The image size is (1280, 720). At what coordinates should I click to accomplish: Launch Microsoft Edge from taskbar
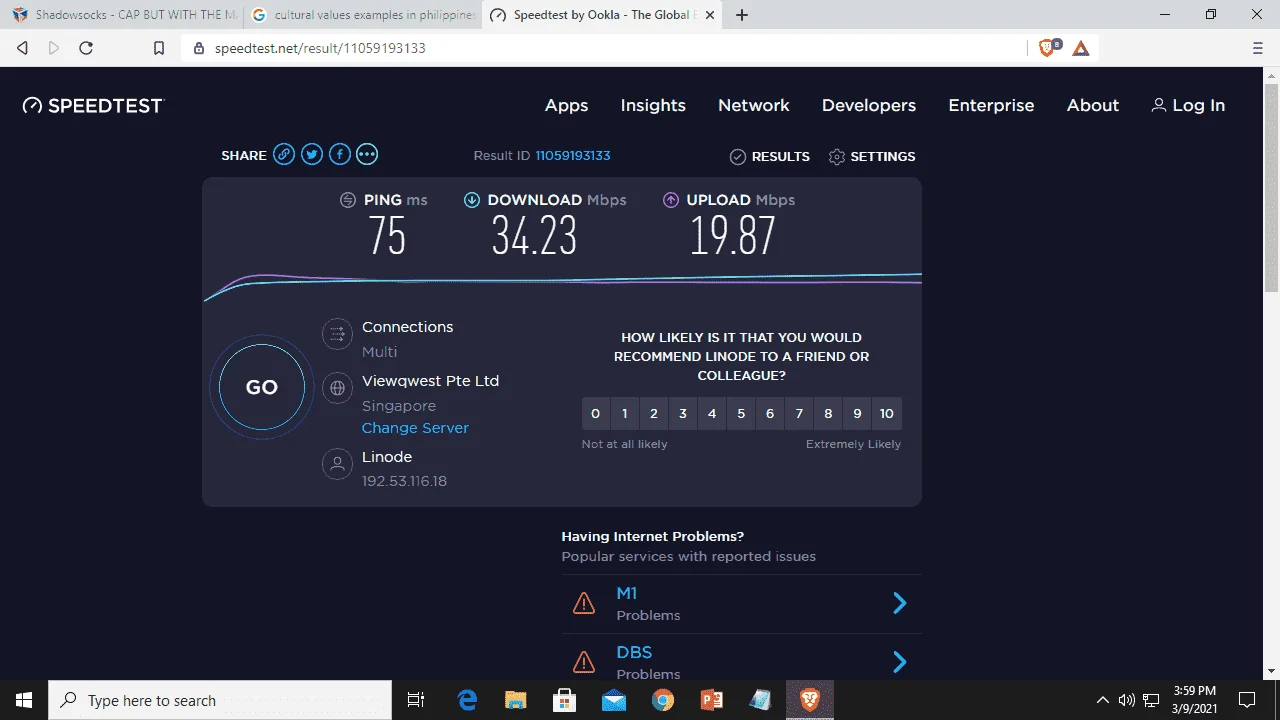(x=467, y=700)
